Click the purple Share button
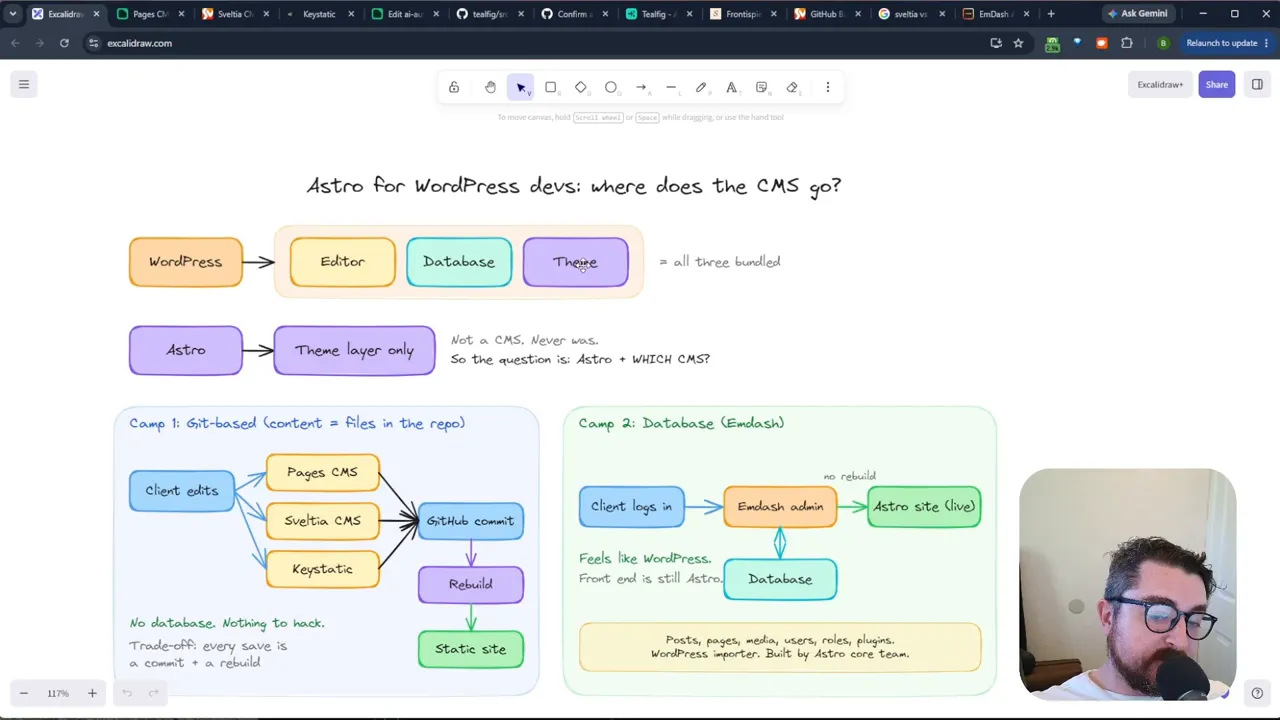 pyautogui.click(x=1216, y=84)
